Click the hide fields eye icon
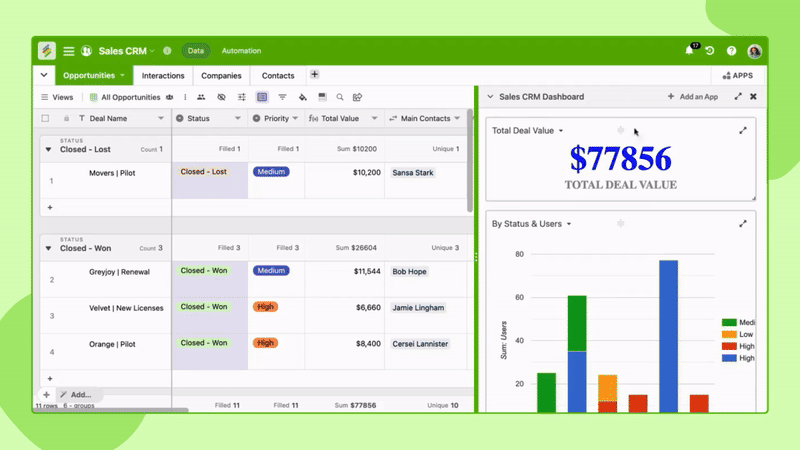 (x=221, y=97)
